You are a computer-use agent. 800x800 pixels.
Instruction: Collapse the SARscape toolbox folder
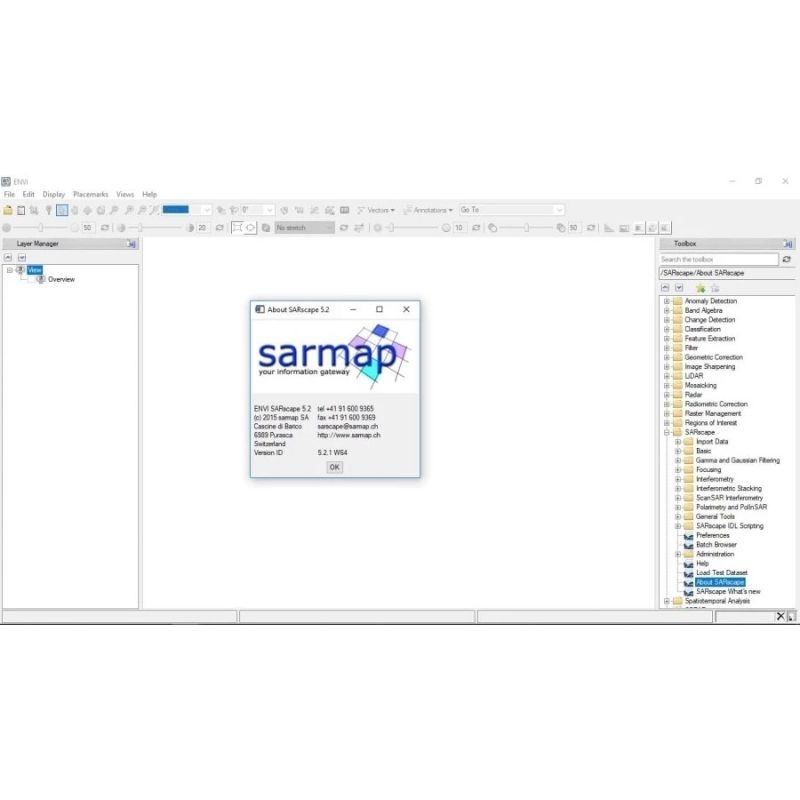[667, 432]
